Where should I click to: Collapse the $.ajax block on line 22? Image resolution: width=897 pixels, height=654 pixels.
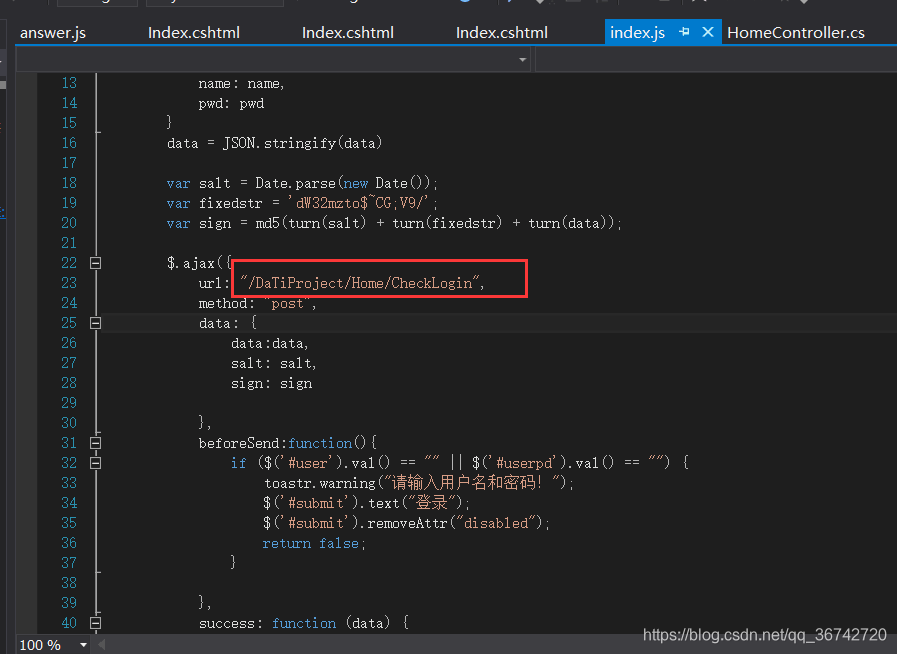96,263
